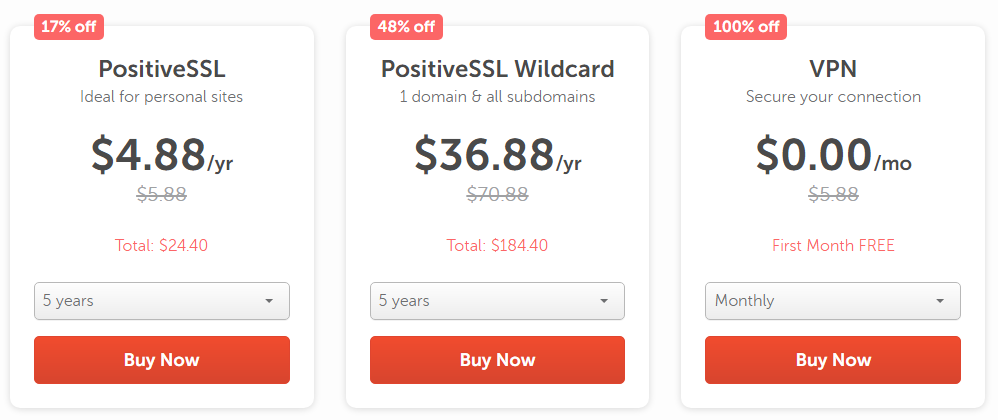Screen dimensions: 998x420
Task: Click the 17% off badge
Action: point(69,27)
